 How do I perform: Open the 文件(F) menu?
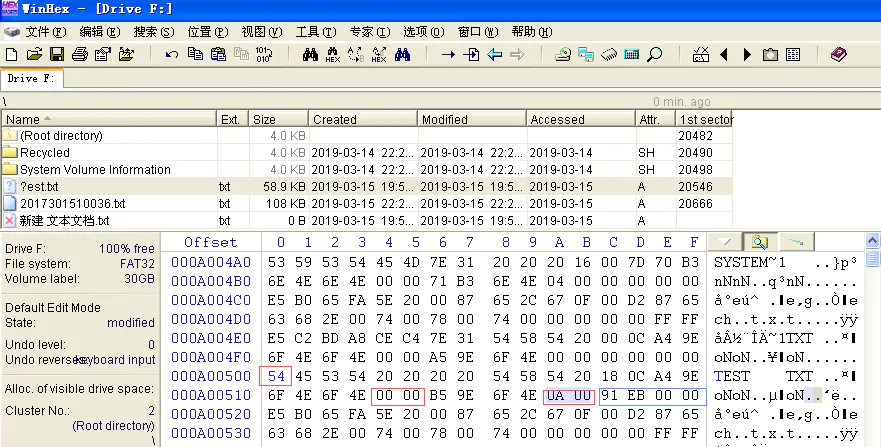46,32
